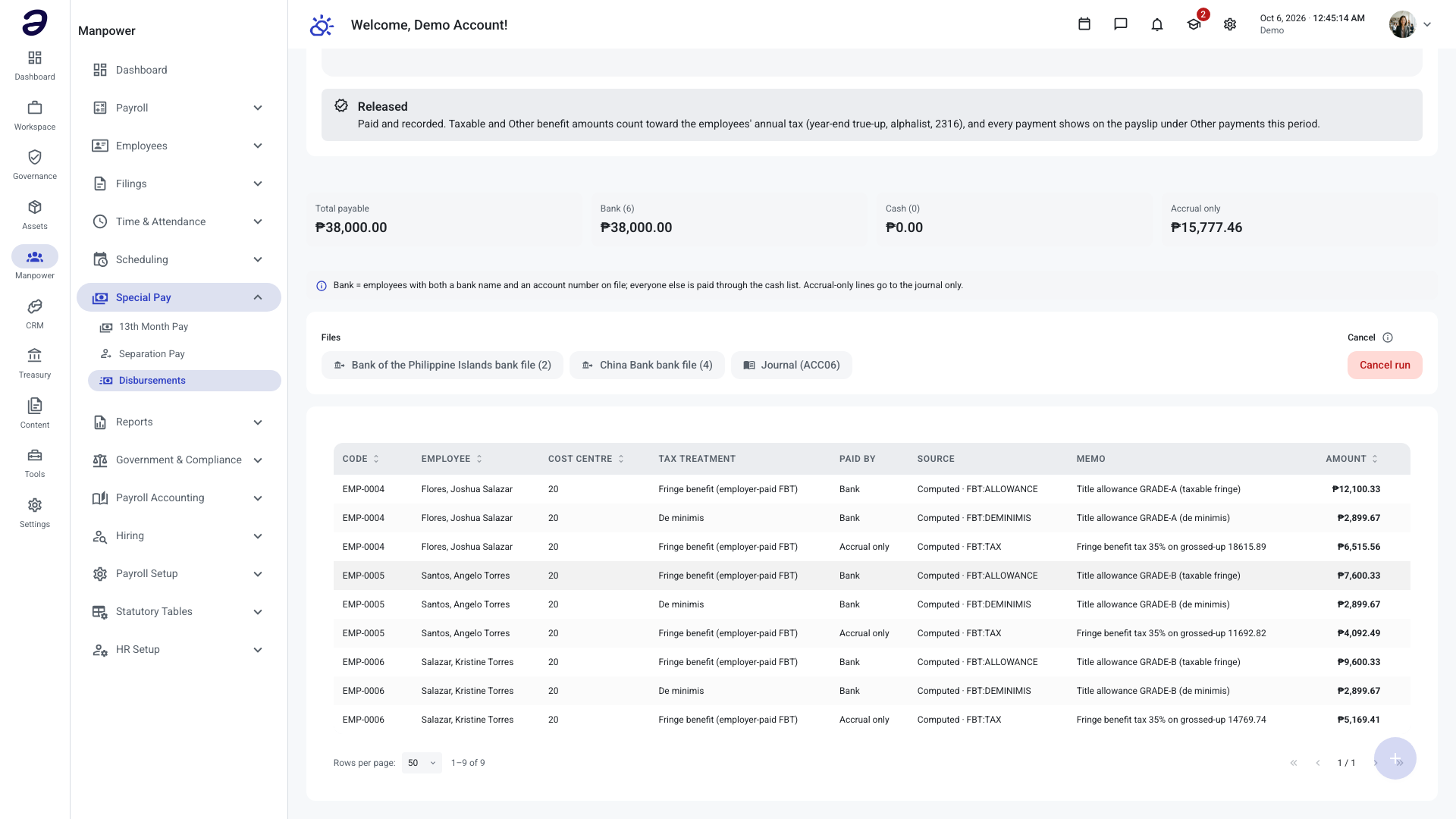The height and width of the screenshot is (819, 1456).
Task: Click the amount ₱12,100.33
Action: [x=1356, y=489]
